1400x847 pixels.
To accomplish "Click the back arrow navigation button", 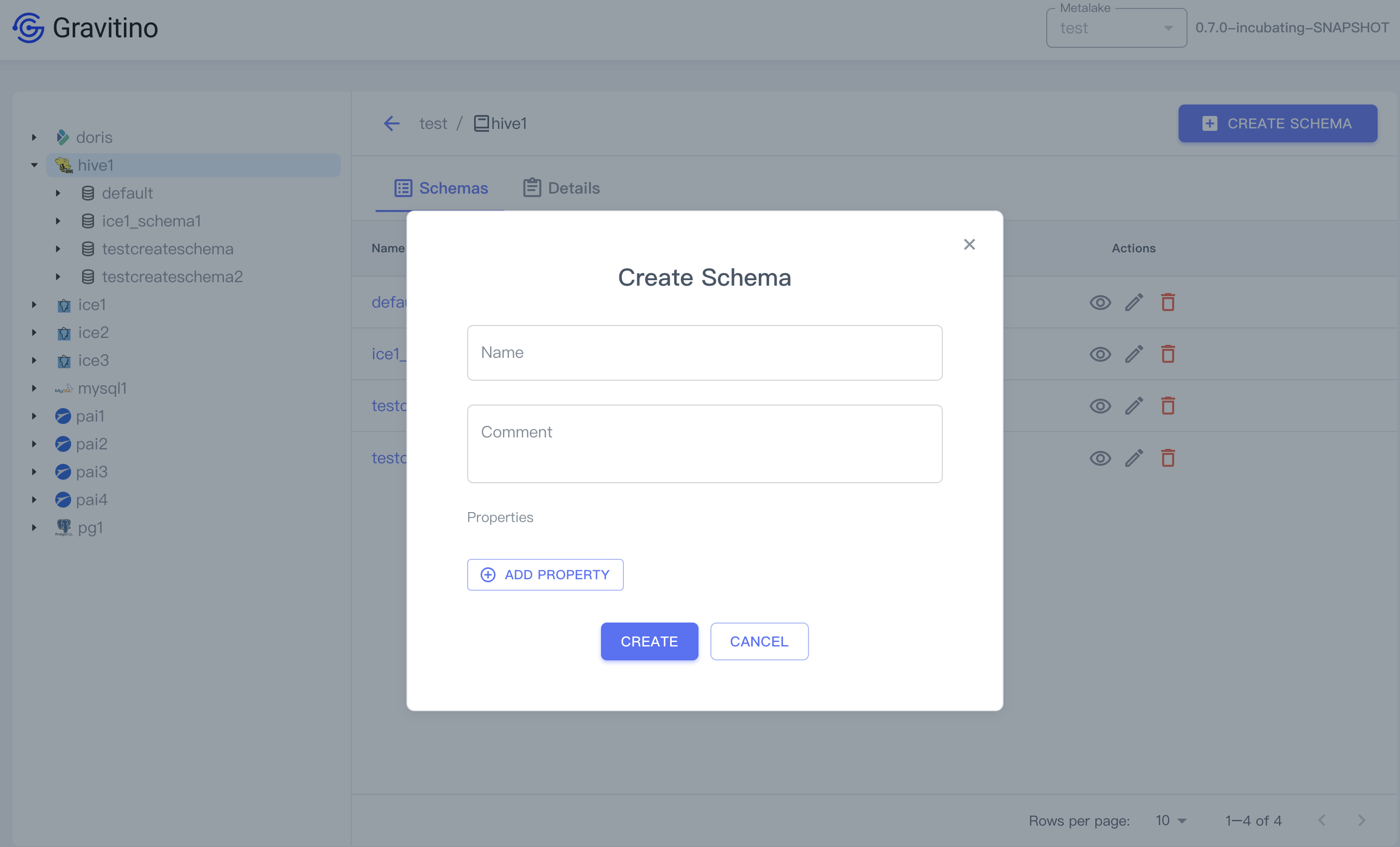I will point(392,123).
